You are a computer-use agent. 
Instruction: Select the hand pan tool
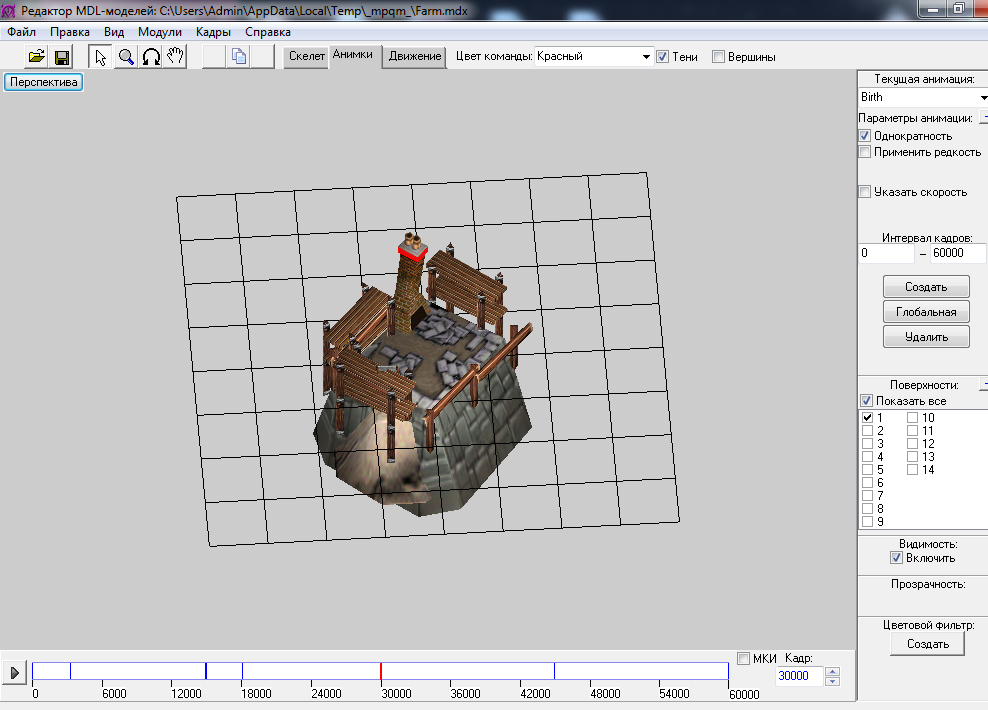click(176, 57)
